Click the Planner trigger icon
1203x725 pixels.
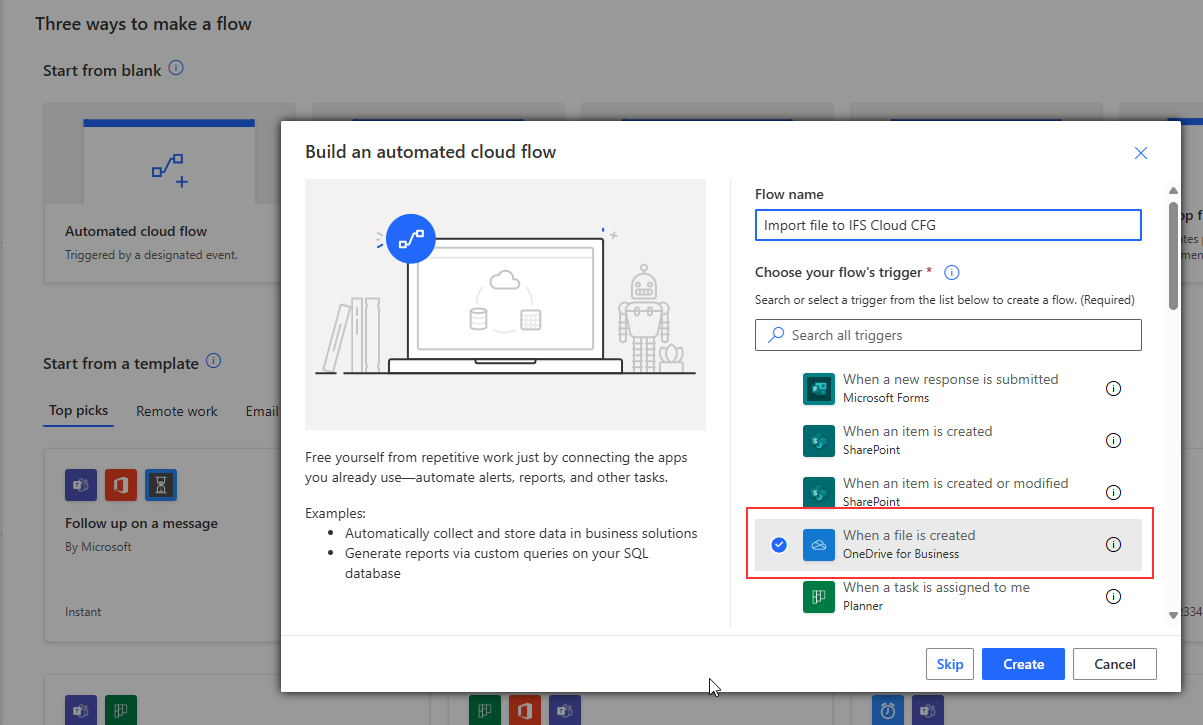818,597
